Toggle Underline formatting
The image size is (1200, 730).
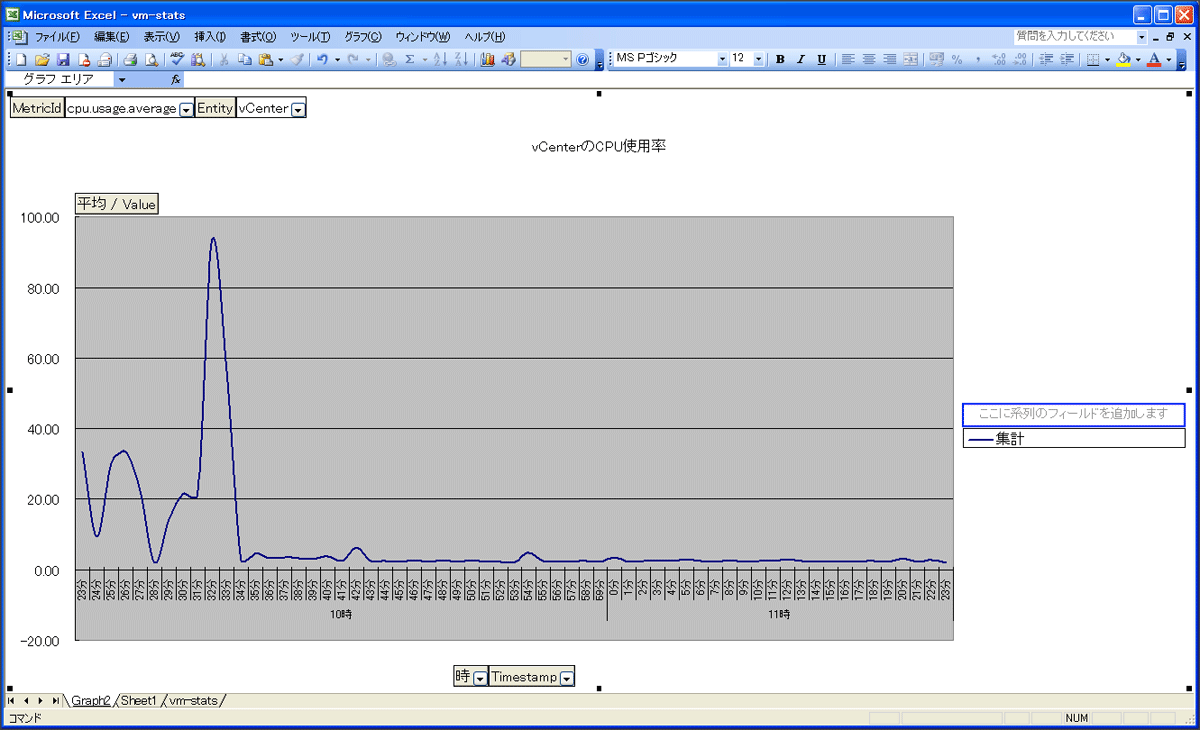point(821,60)
